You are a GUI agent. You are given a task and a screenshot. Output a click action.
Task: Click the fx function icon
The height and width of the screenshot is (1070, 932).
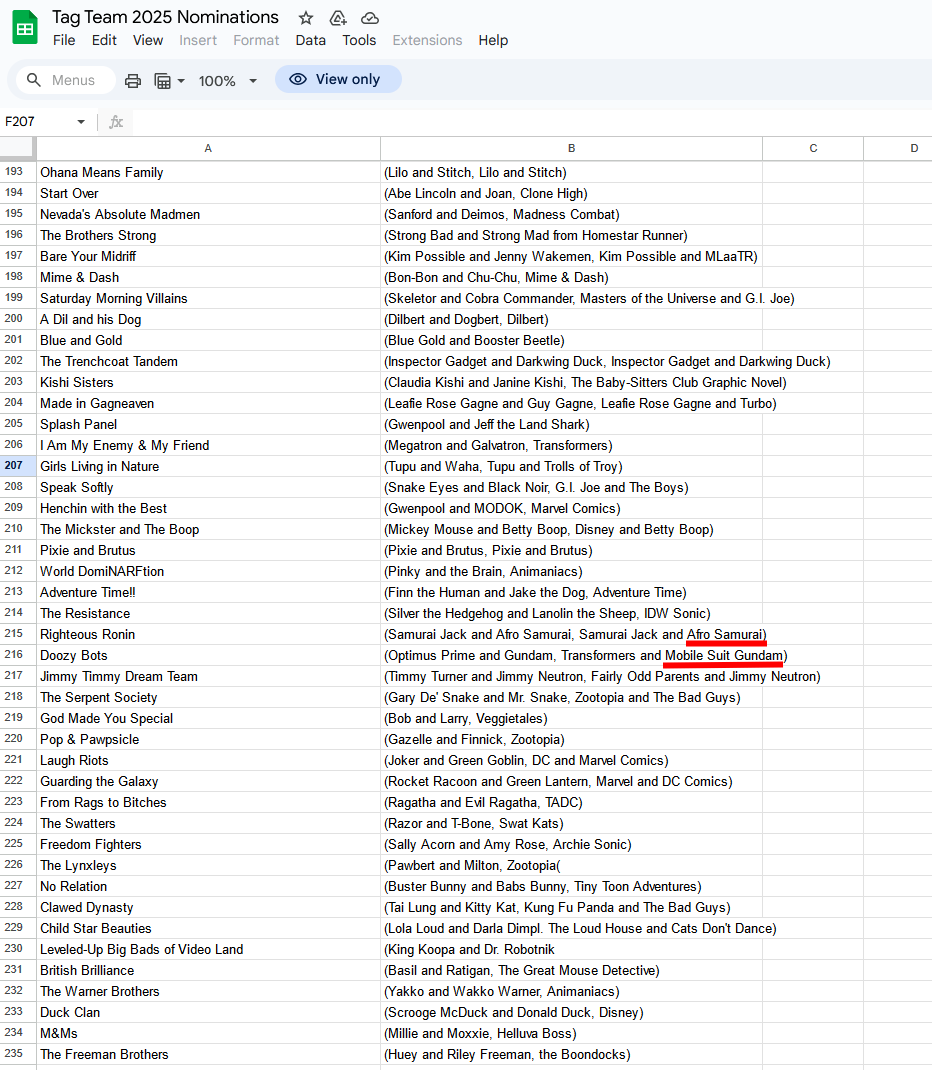coord(116,122)
